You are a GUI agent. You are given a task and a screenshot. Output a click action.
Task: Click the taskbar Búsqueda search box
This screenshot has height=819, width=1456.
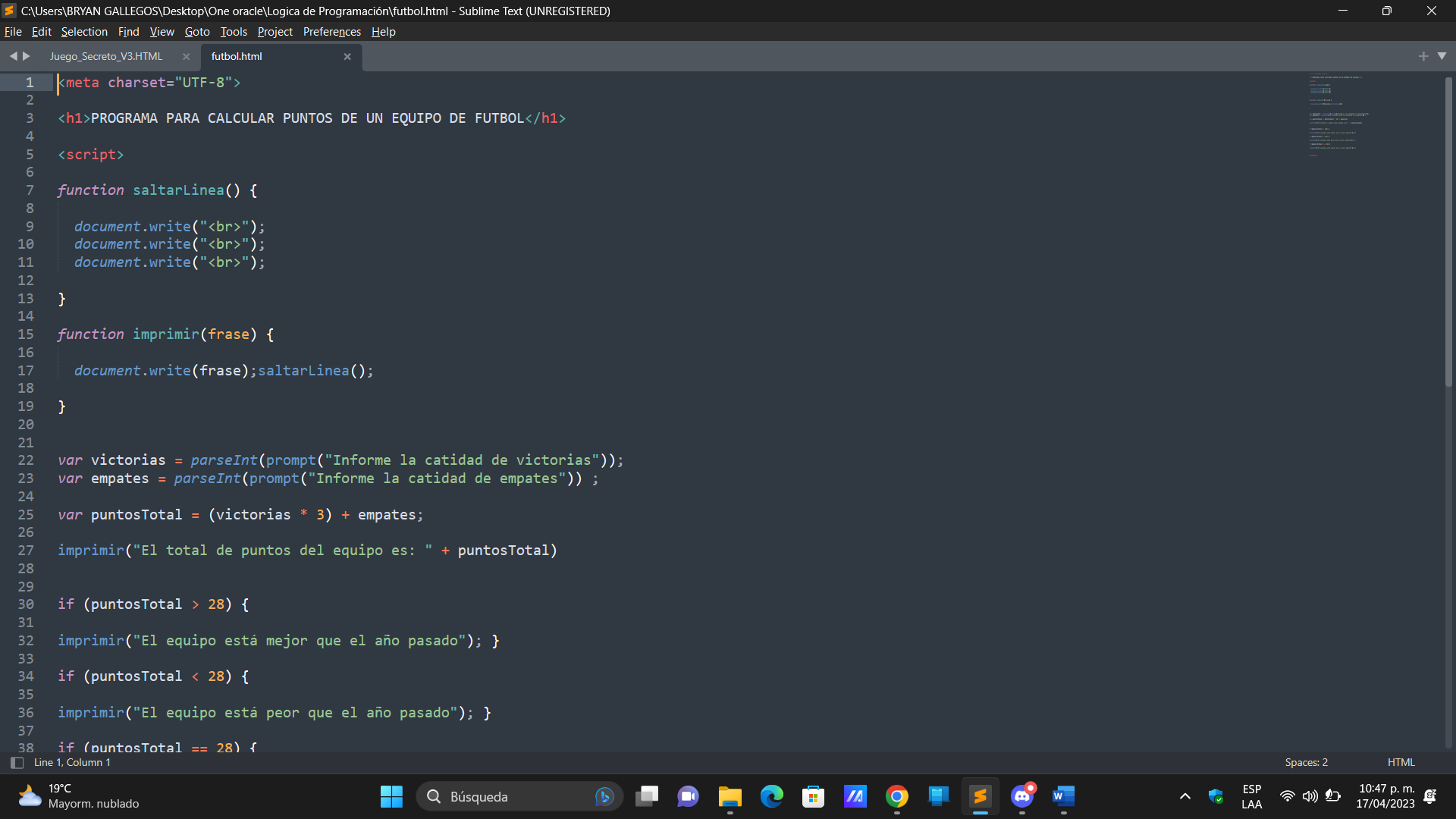tap(519, 796)
